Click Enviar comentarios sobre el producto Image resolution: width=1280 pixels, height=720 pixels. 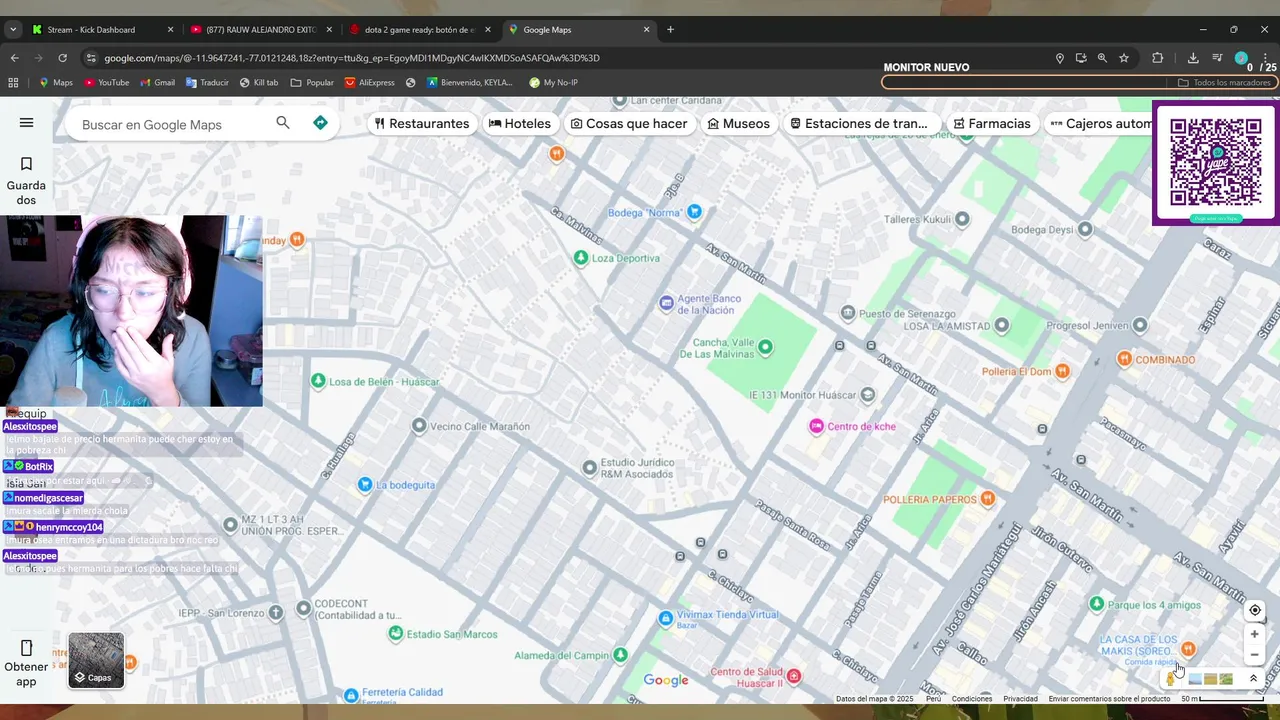[x=1109, y=699]
